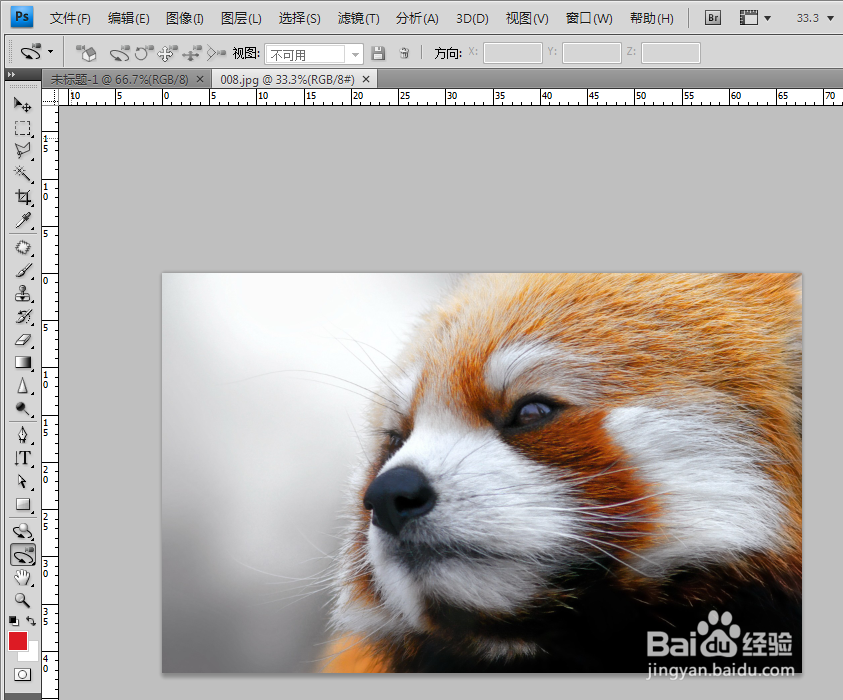Click the Photoshop Ps logo
The height and width of the screenshot is (700, 843).
[22, 17]
